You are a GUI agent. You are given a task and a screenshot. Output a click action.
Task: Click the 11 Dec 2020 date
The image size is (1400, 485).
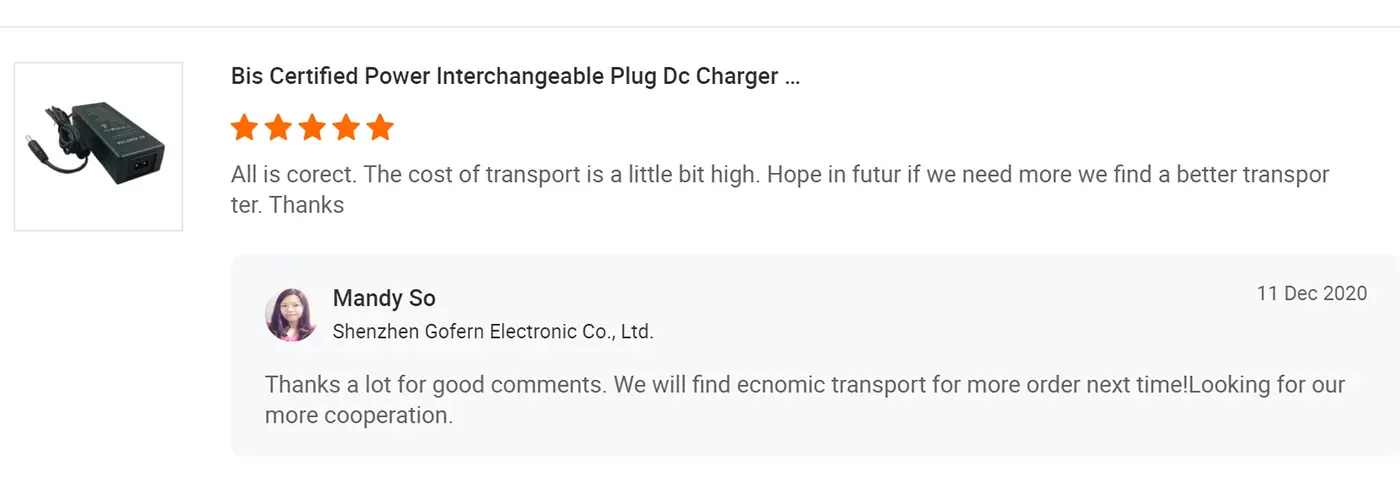click(1311, 294)
